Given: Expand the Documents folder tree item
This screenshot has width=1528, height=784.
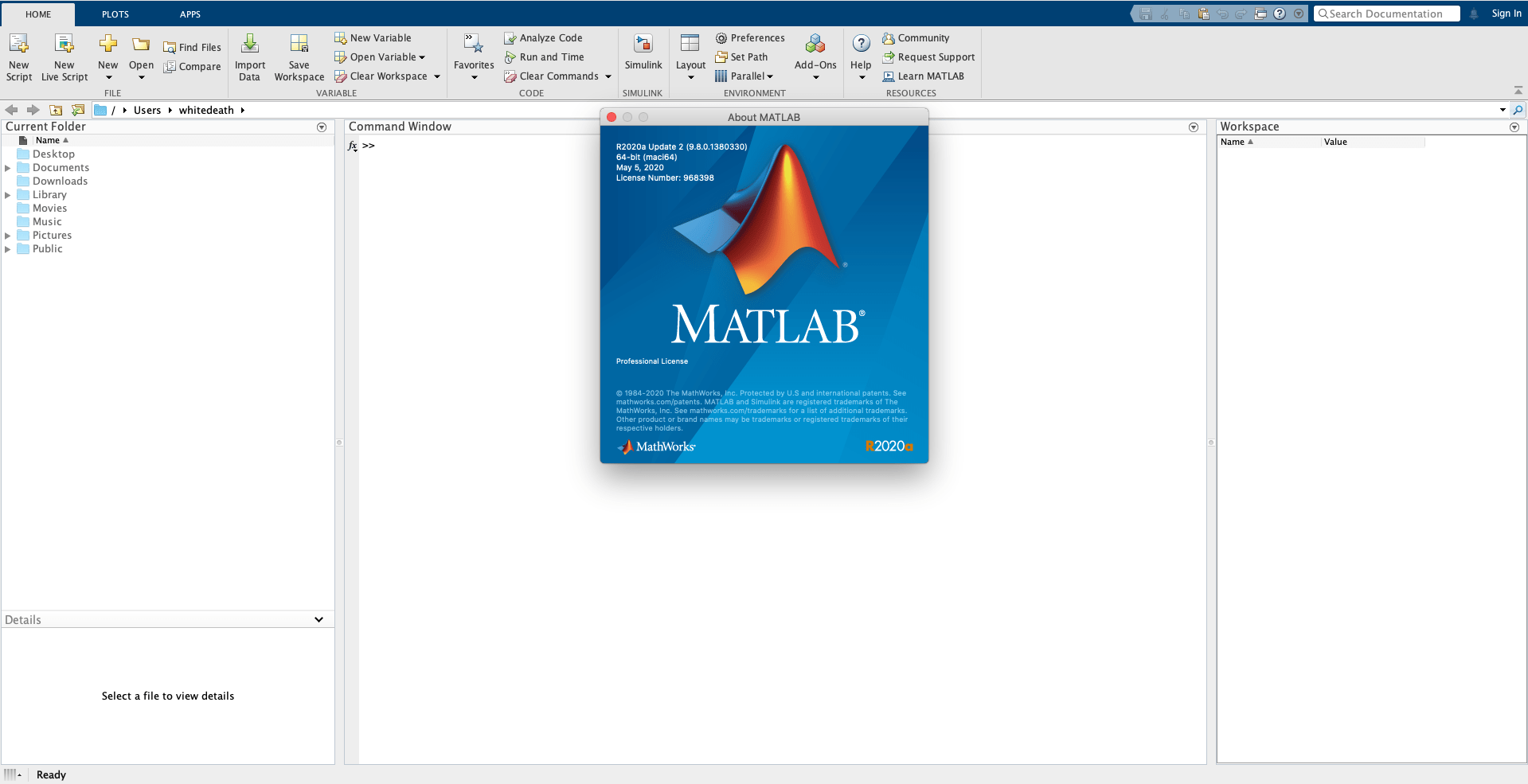Looking at the screenshot, I should [x=8, y=167].
